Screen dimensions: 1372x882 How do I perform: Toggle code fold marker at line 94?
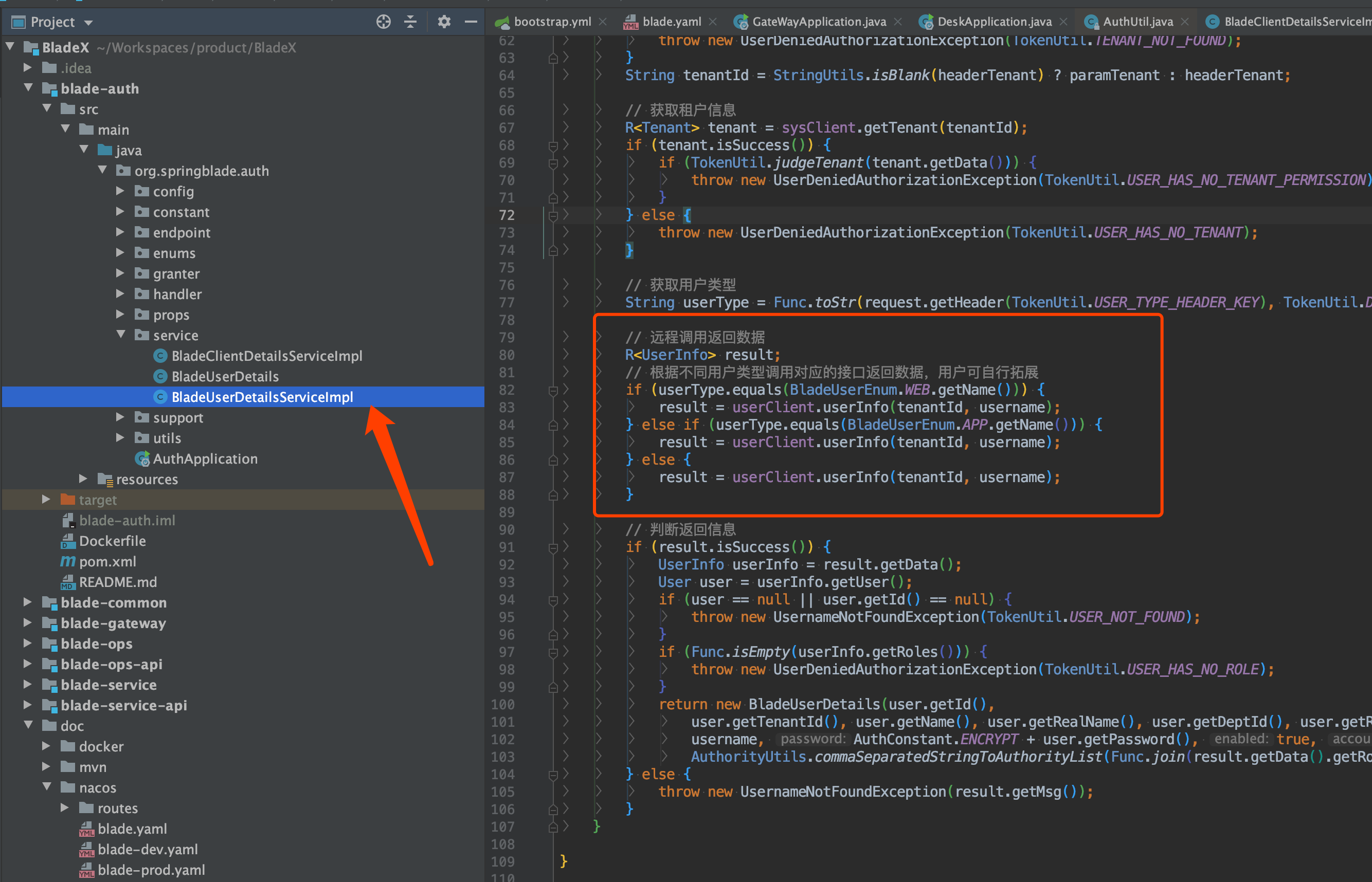(x=553, y=600)
